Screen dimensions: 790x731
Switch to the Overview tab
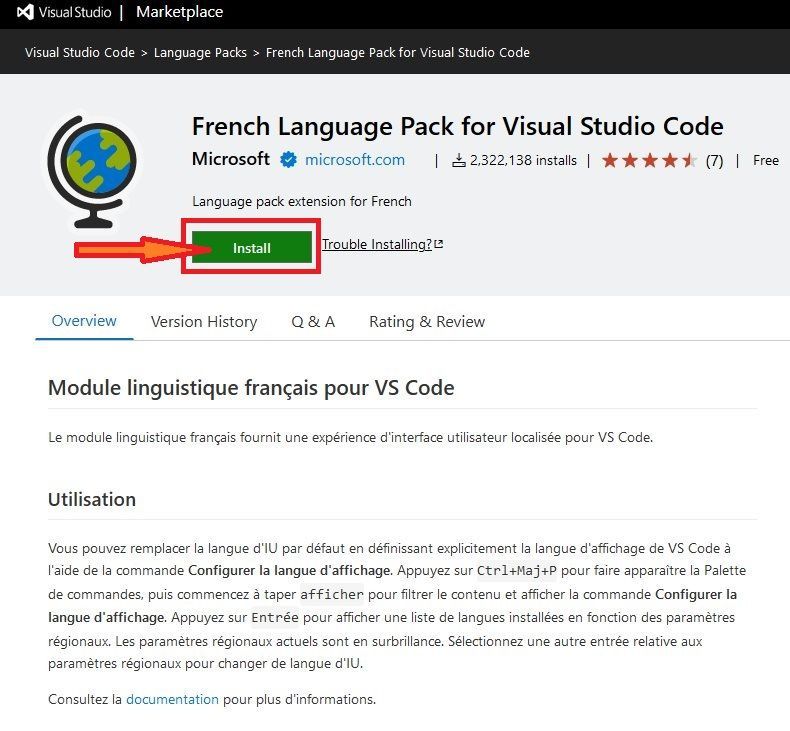(84, 321)
